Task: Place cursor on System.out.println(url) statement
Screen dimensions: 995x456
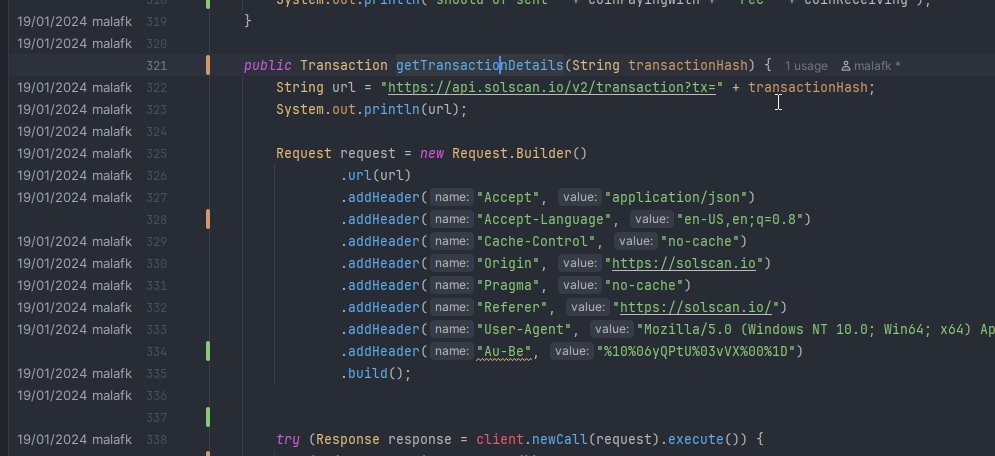Action: (x=371, y=109)
